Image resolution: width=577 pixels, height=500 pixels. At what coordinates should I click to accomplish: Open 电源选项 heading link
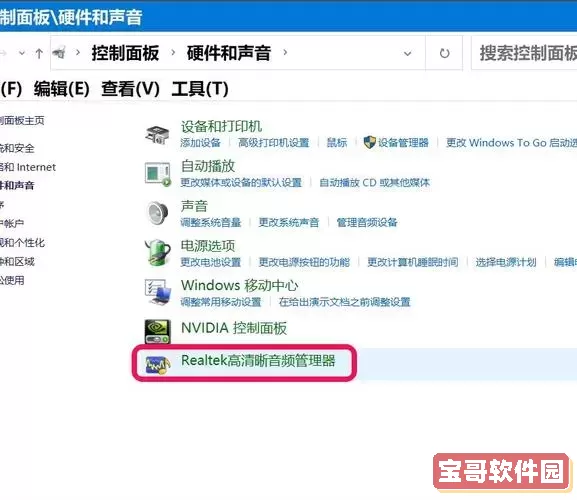click(208, 246)
